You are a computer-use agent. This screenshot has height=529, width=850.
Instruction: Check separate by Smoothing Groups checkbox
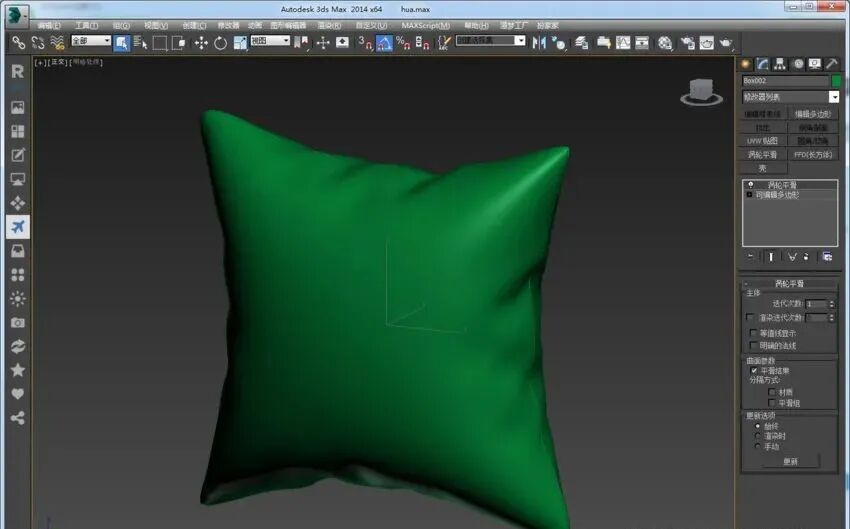click(772, 403)
